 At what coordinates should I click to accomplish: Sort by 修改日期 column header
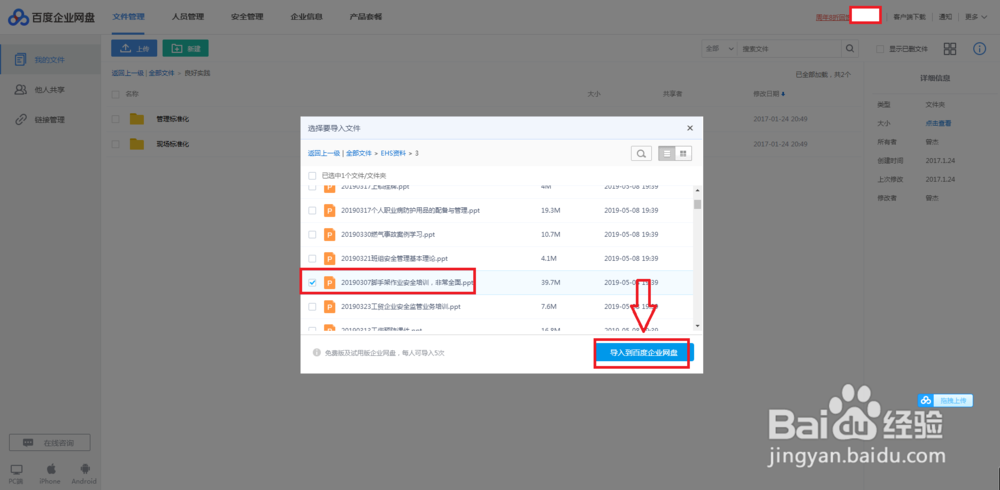pos(769,94)
